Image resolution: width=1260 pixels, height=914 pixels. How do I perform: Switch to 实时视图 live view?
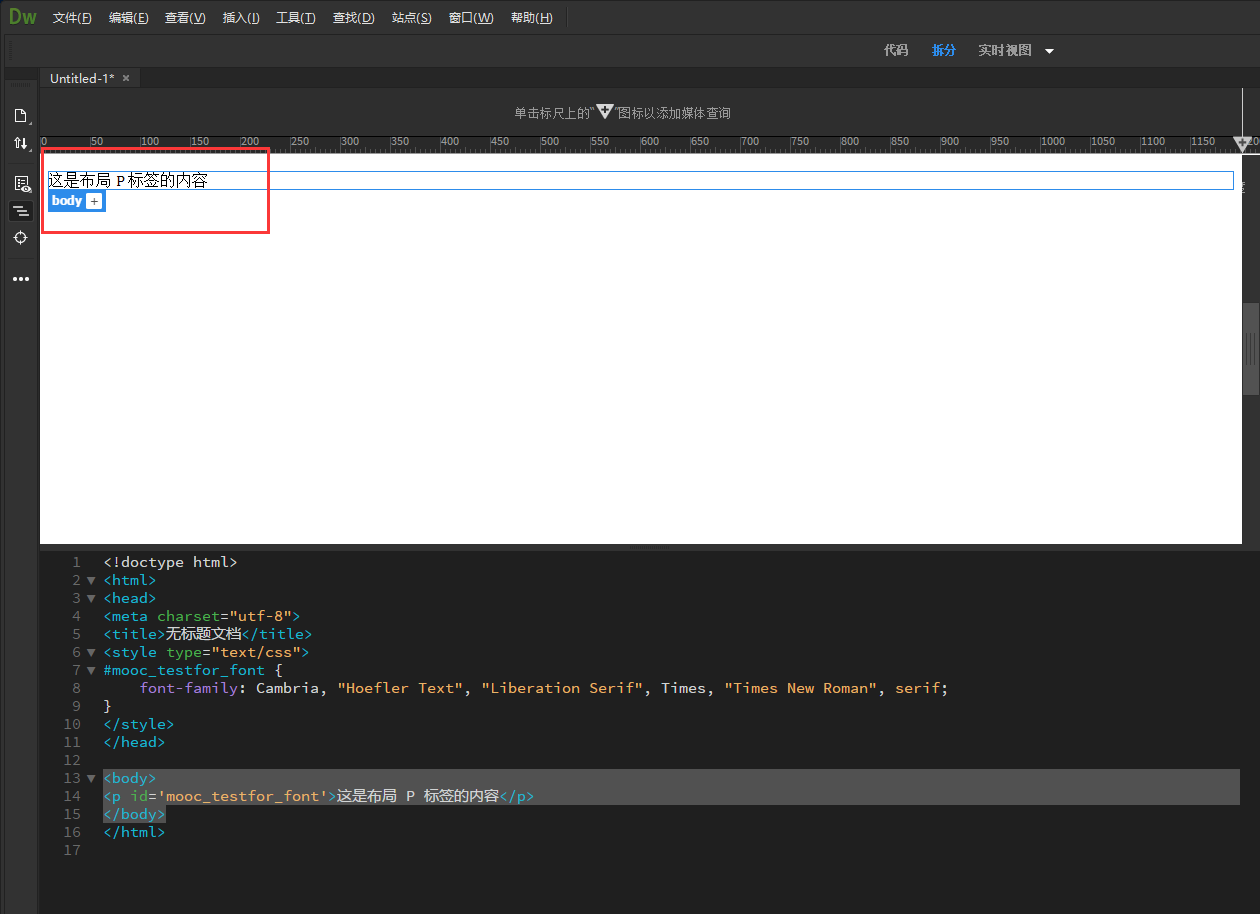(x=1005, y=50)
